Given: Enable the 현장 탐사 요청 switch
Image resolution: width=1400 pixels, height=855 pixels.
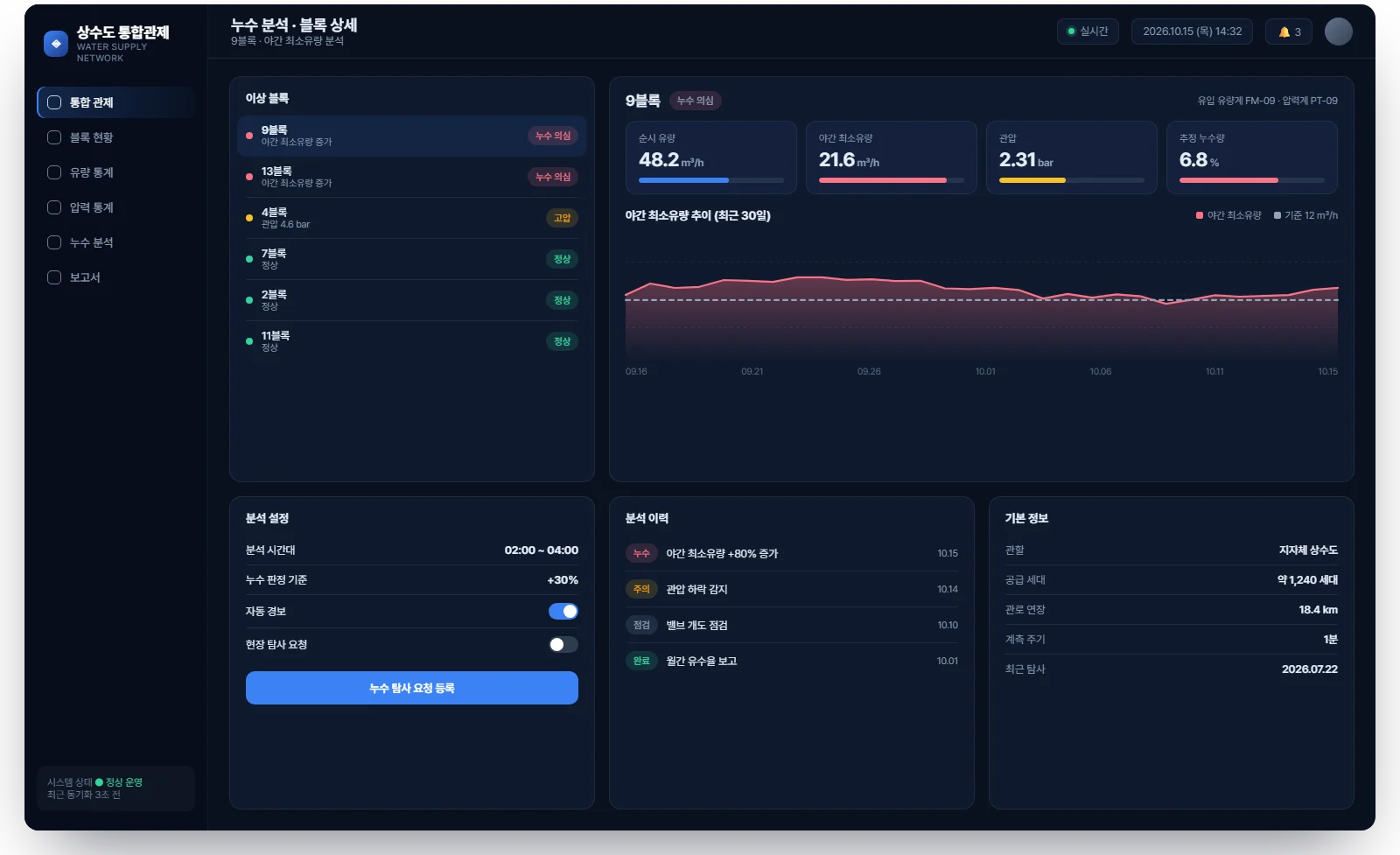Looking at the screenshot, I should pyautogui.click(x=563, y=645).
